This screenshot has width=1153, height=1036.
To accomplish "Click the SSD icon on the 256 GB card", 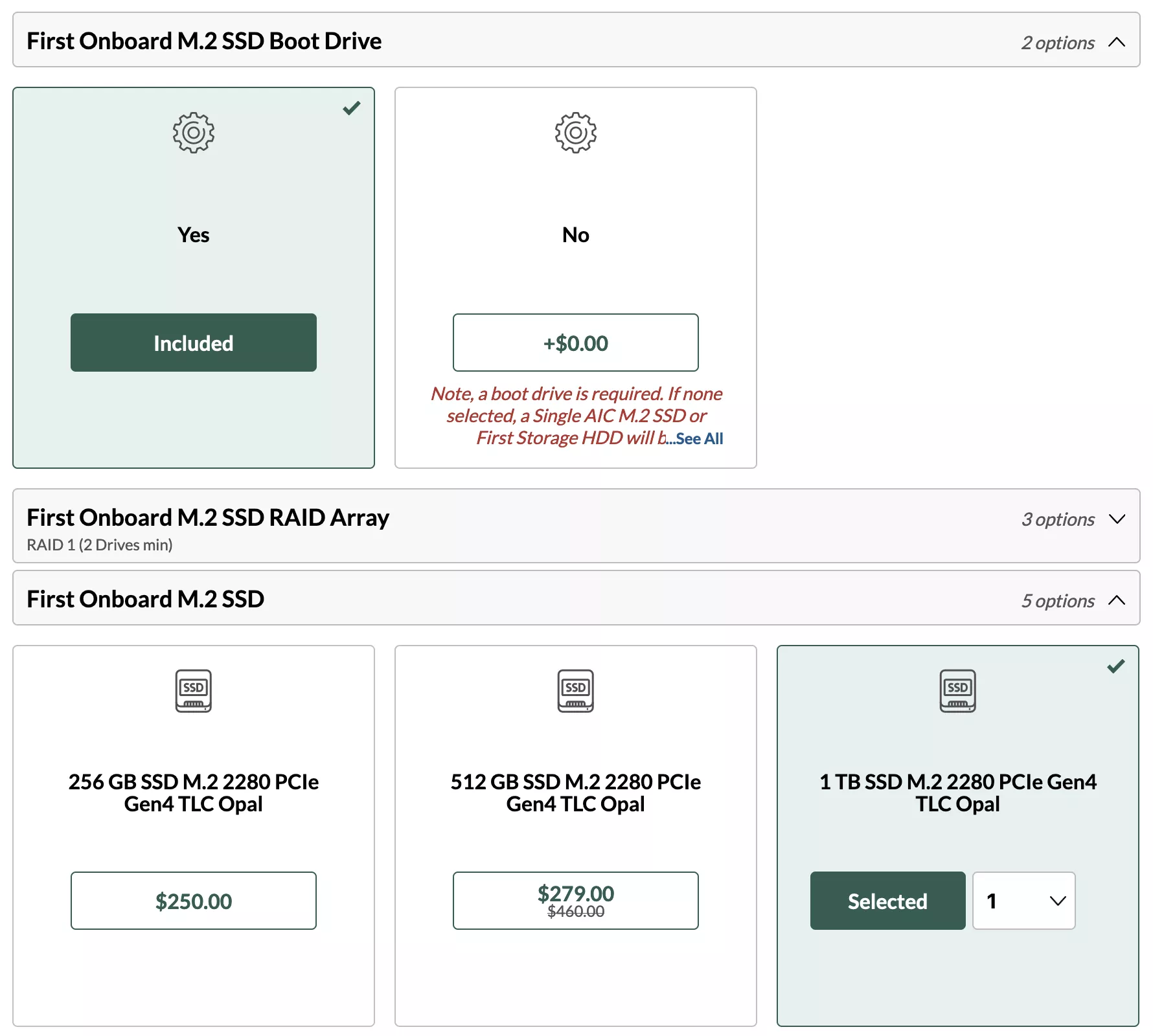I will pyautogui.click(x=194, y=691).
